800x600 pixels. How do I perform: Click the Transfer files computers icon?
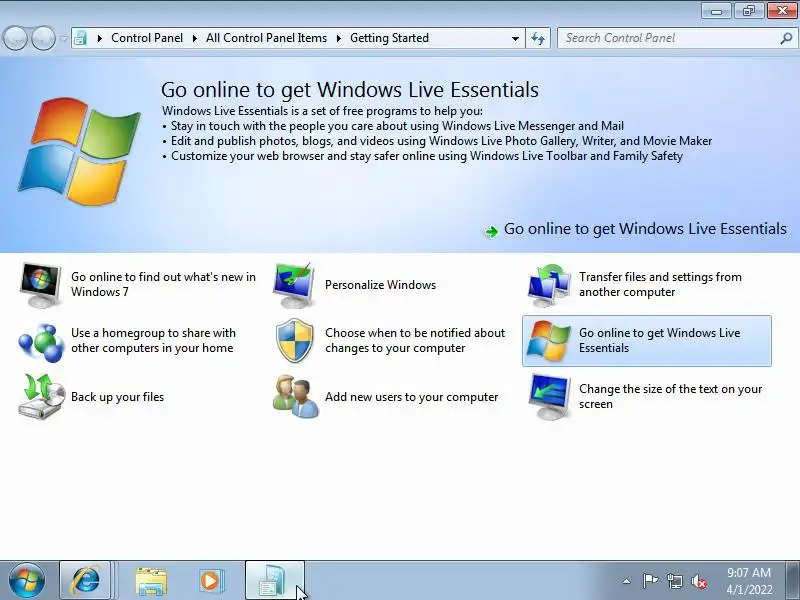tap(548, 285)
